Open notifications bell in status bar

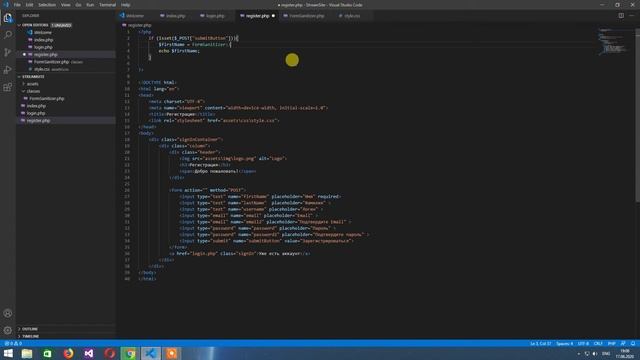(x=633, y=344)
